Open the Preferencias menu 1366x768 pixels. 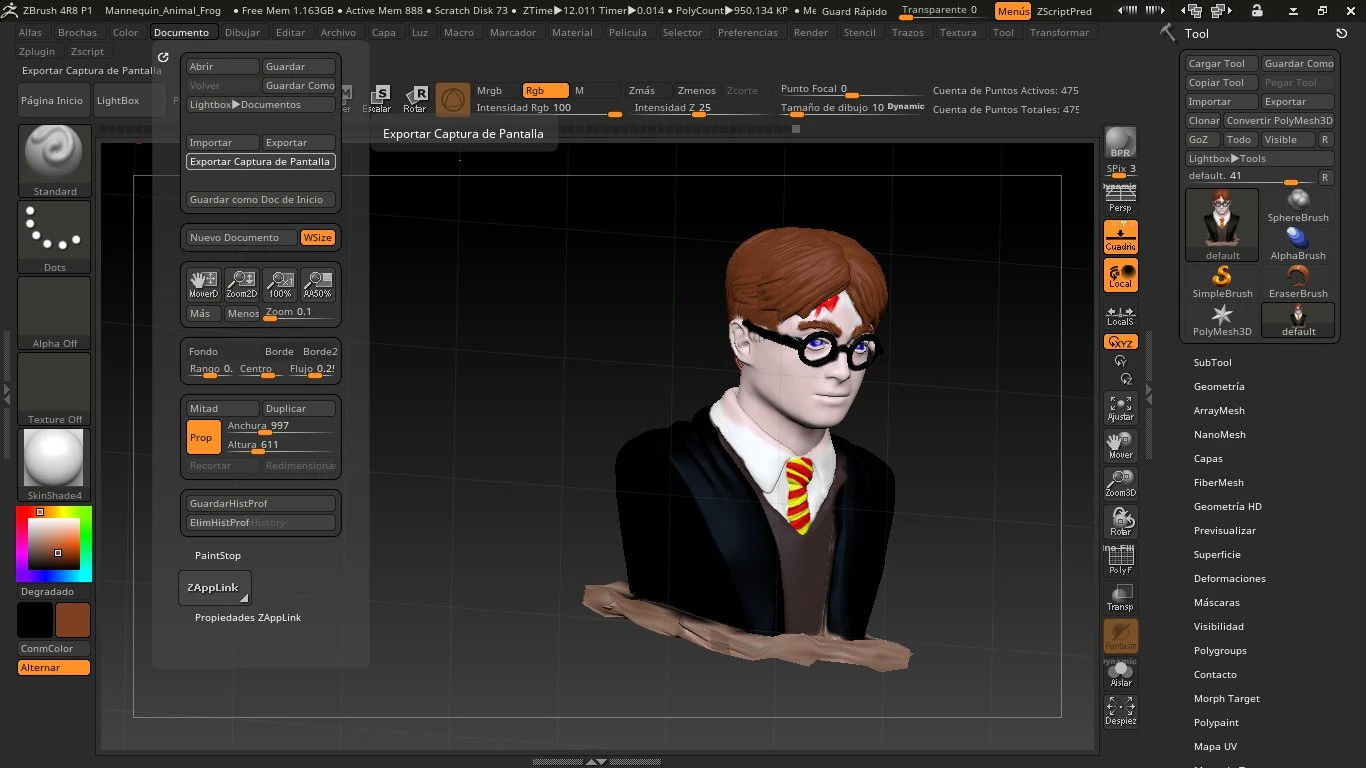coord(747,32)
